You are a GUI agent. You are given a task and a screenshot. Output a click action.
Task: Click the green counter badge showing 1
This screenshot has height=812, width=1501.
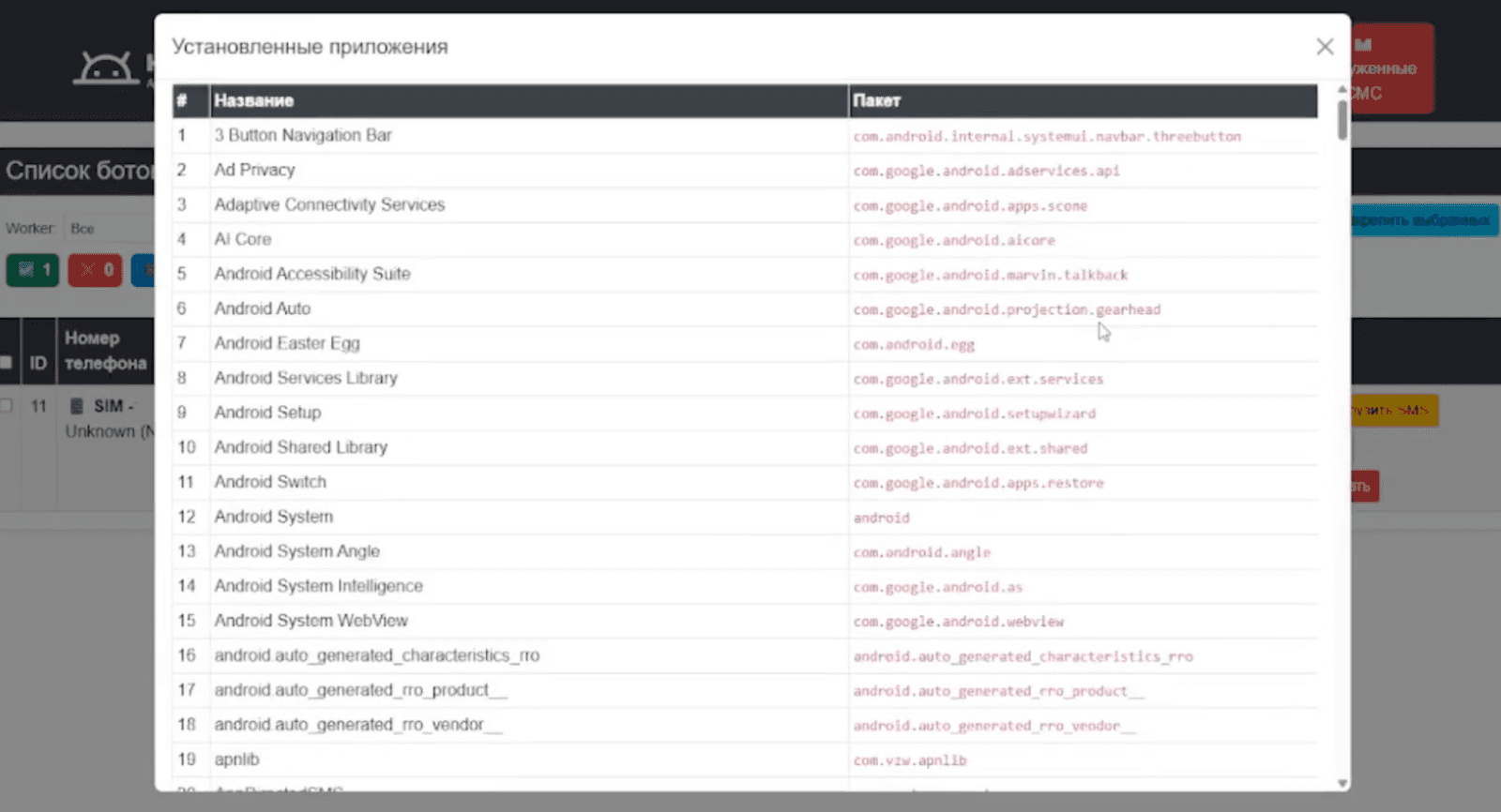click(33, 270)
